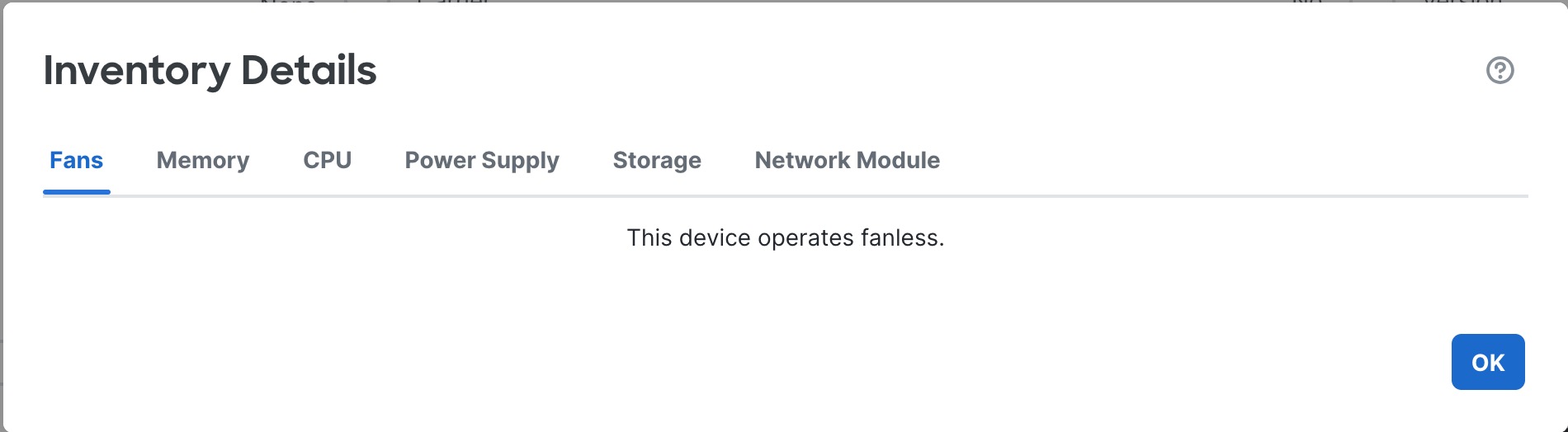Click the word 'Inventory' in the title
The width and height of the screenshot is (1568, 432).
(x=136, y=71)
